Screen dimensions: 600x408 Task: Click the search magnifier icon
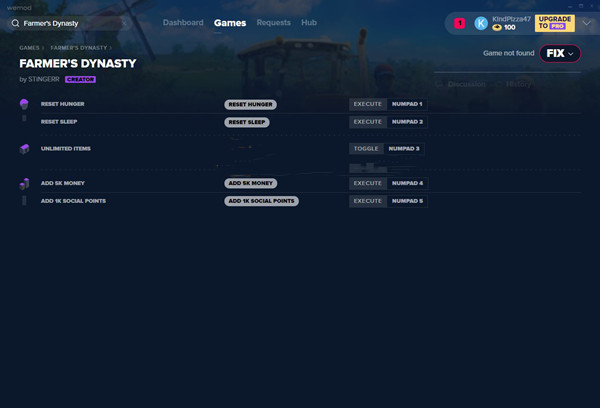[15, 23]
